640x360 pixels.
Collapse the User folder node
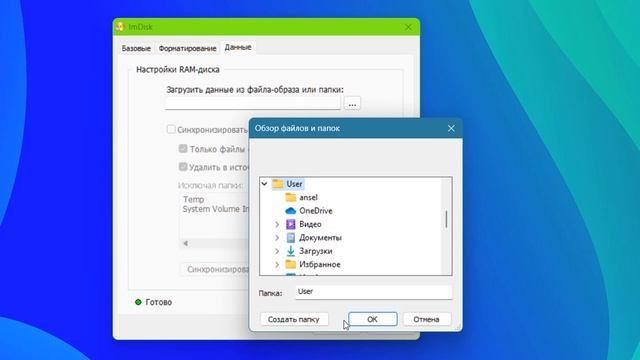[x=264, y=184]
